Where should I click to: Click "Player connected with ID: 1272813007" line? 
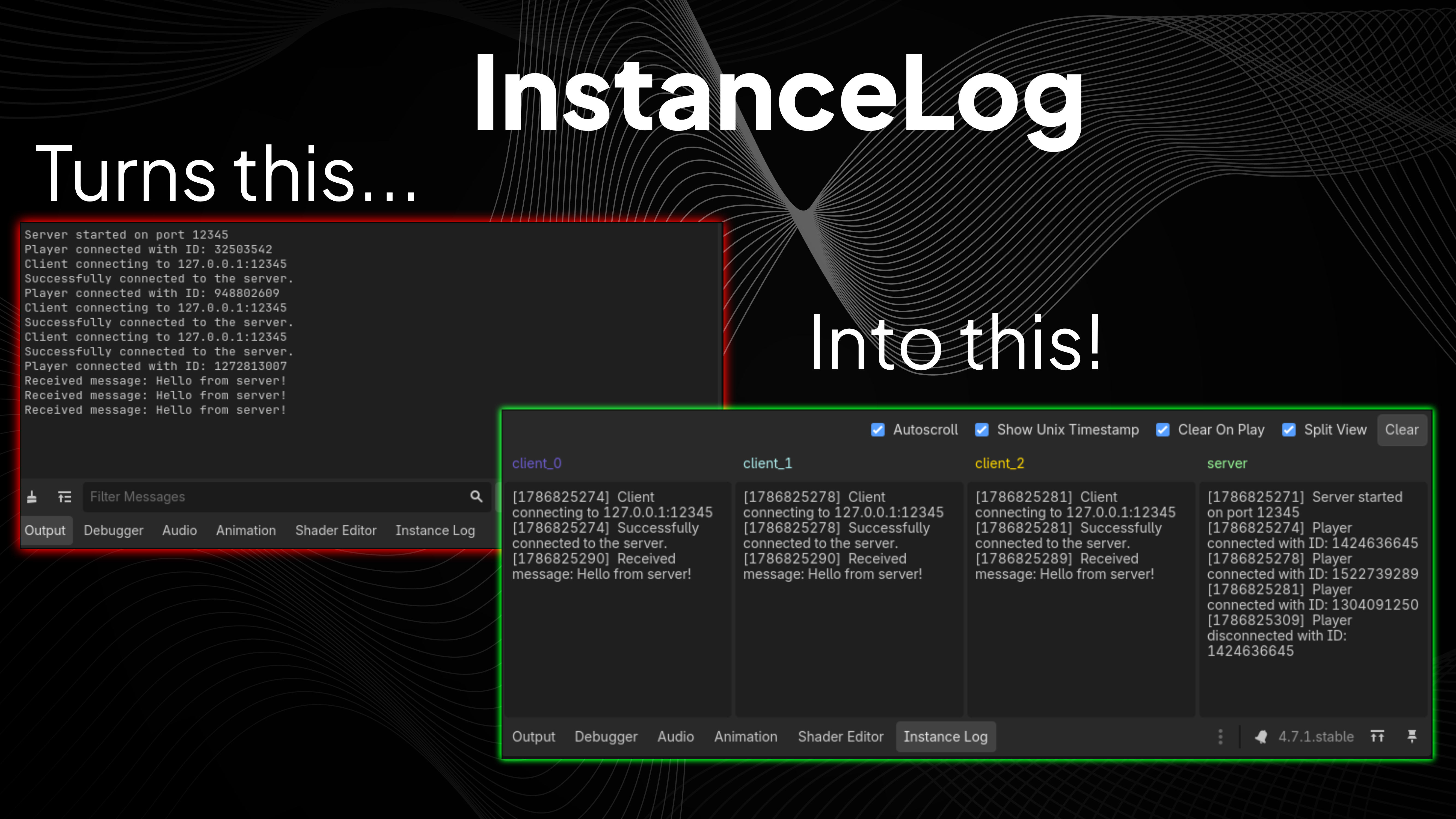[155, 366]
